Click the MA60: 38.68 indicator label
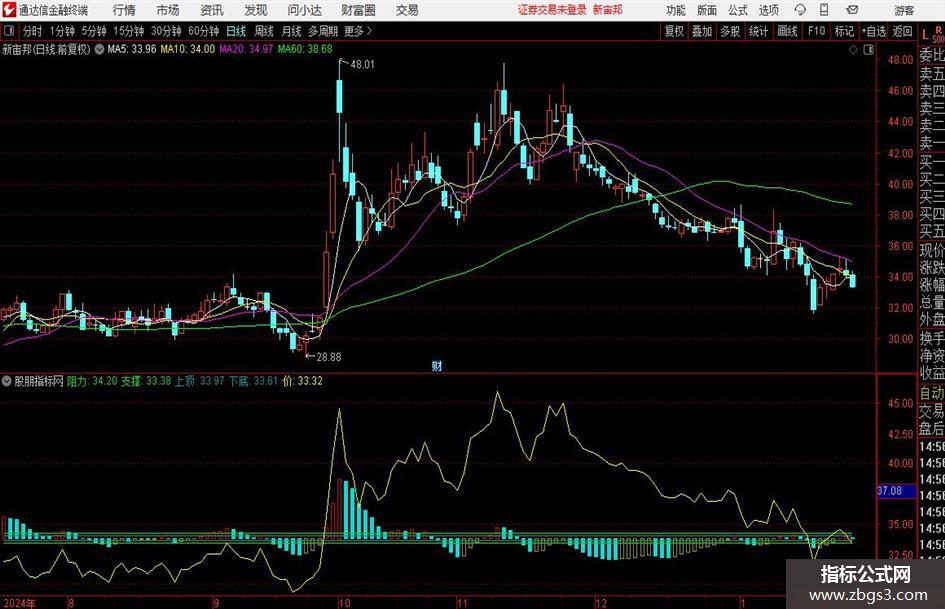This screenshot has width=945, height=609. tap(305, 49)
